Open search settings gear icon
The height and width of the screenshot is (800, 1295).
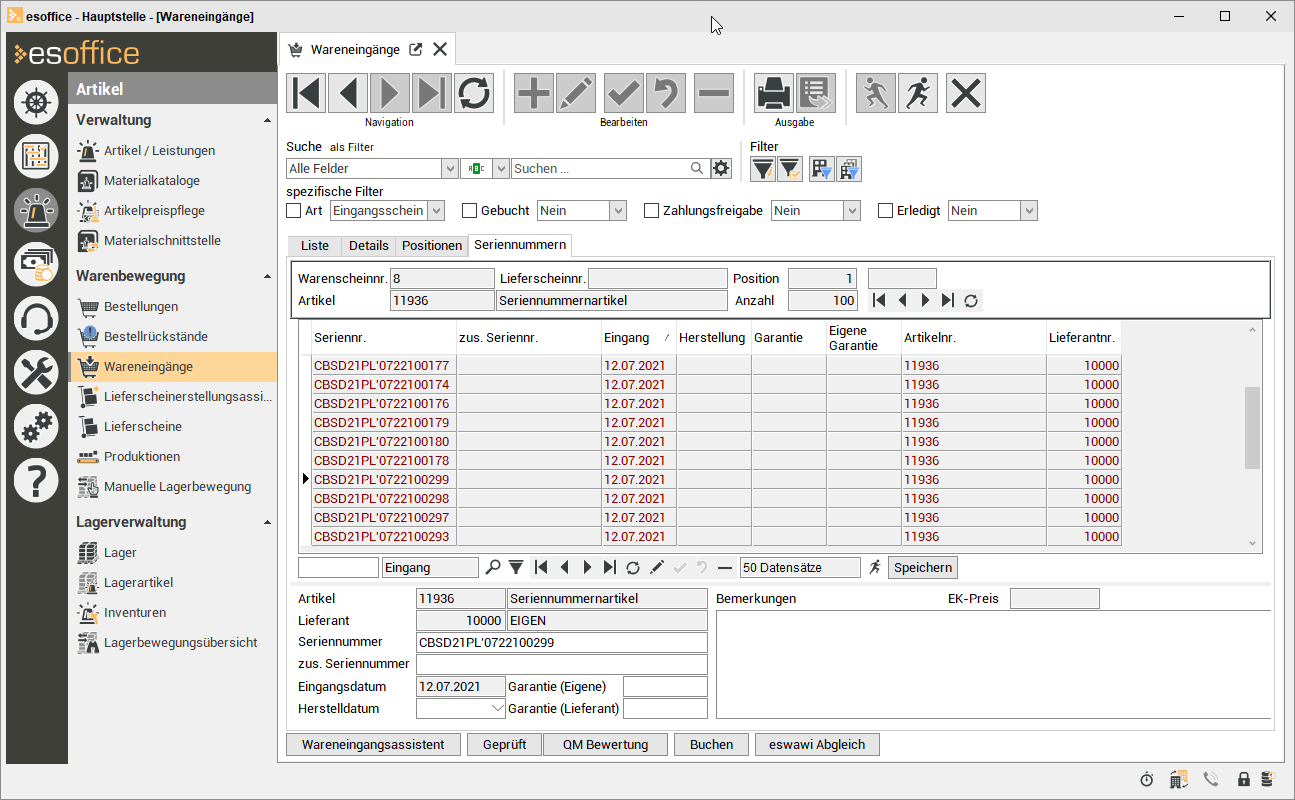pyautogui.click(x=721, y=168)
